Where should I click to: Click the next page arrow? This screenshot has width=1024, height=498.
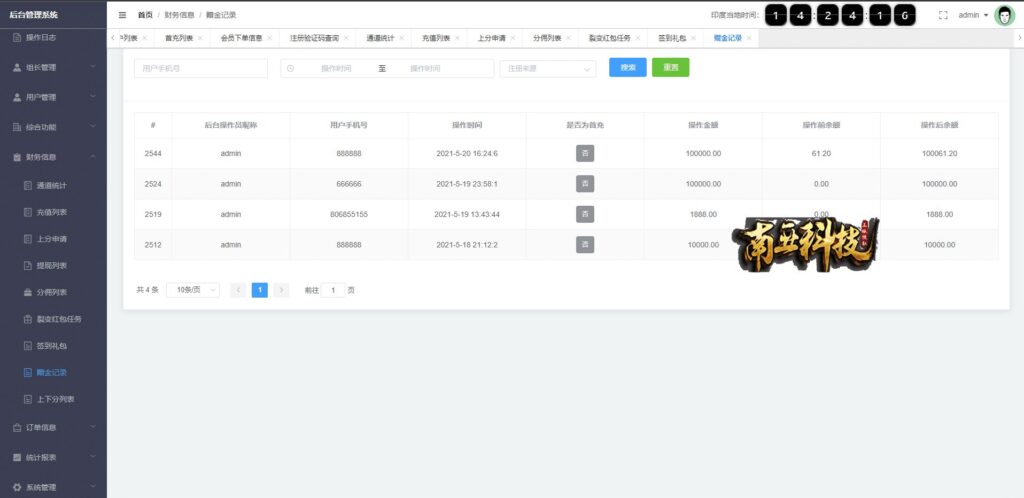(281, 290)
